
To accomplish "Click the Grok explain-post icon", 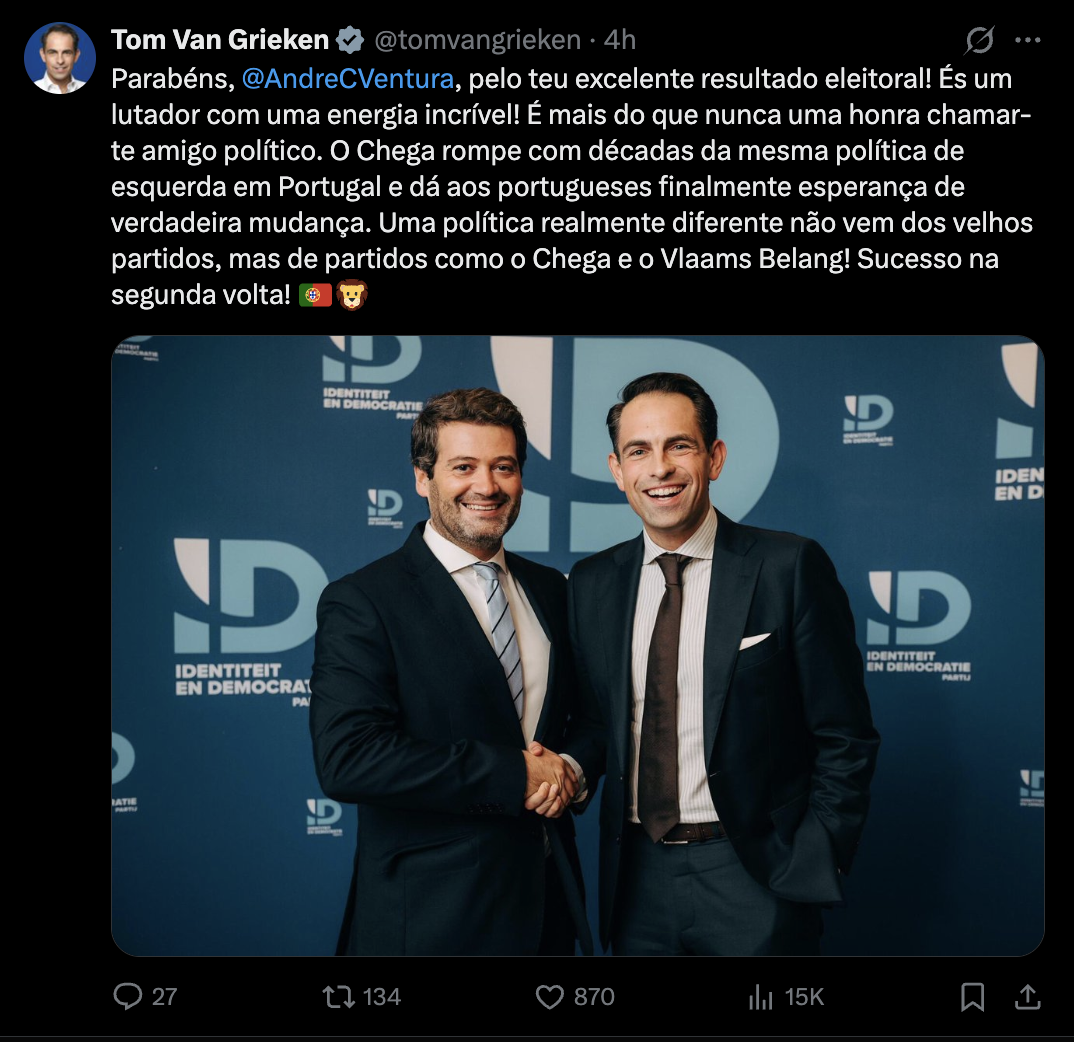I will (x=979, y=40).
